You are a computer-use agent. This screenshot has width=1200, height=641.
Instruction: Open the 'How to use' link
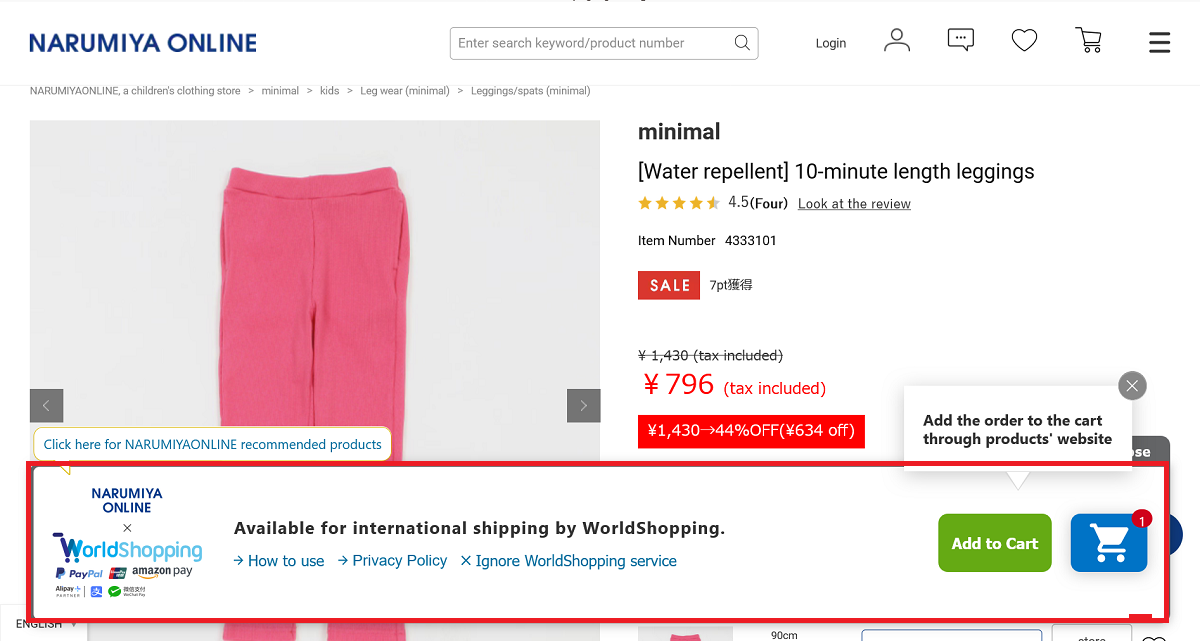pyautogui.click(x=279, y=561)
